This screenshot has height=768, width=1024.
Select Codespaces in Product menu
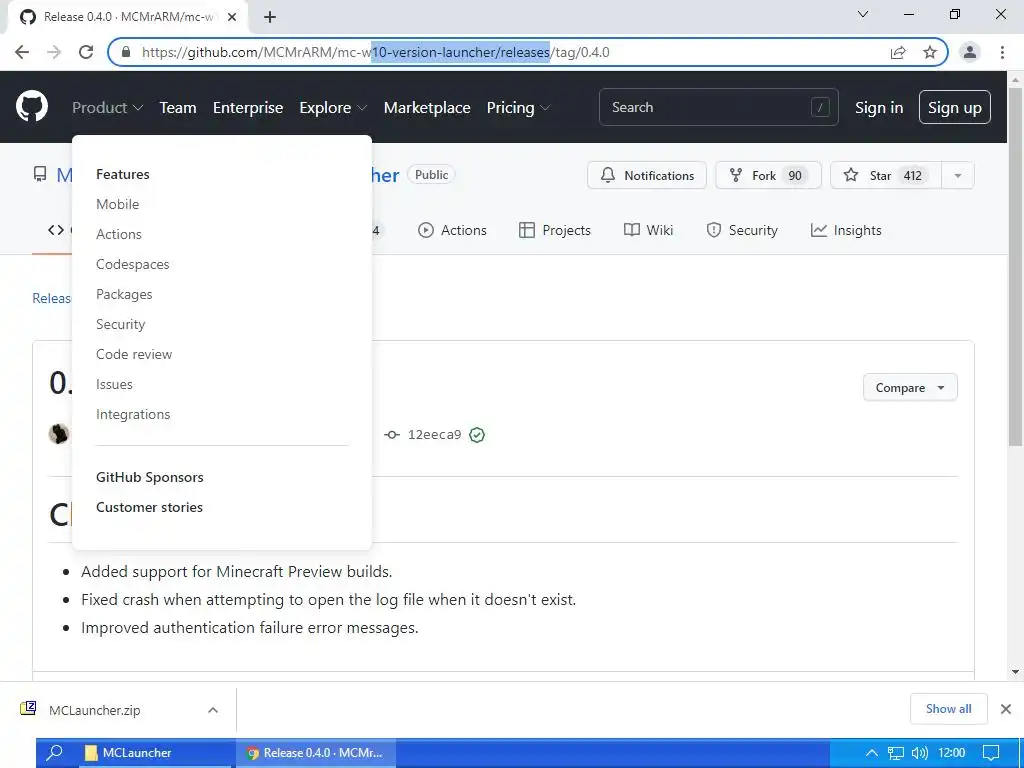pyautogui.click(x=133, y=264)
